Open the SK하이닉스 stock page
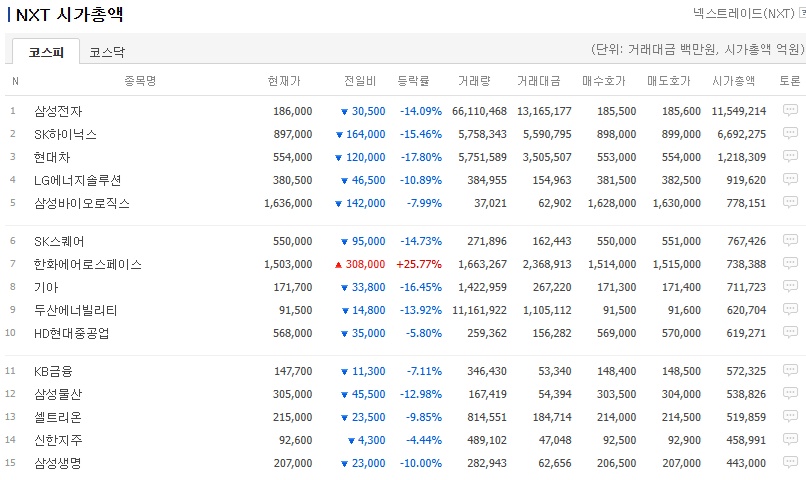Viewport: 806px width, 480px height. click(65, 134)
